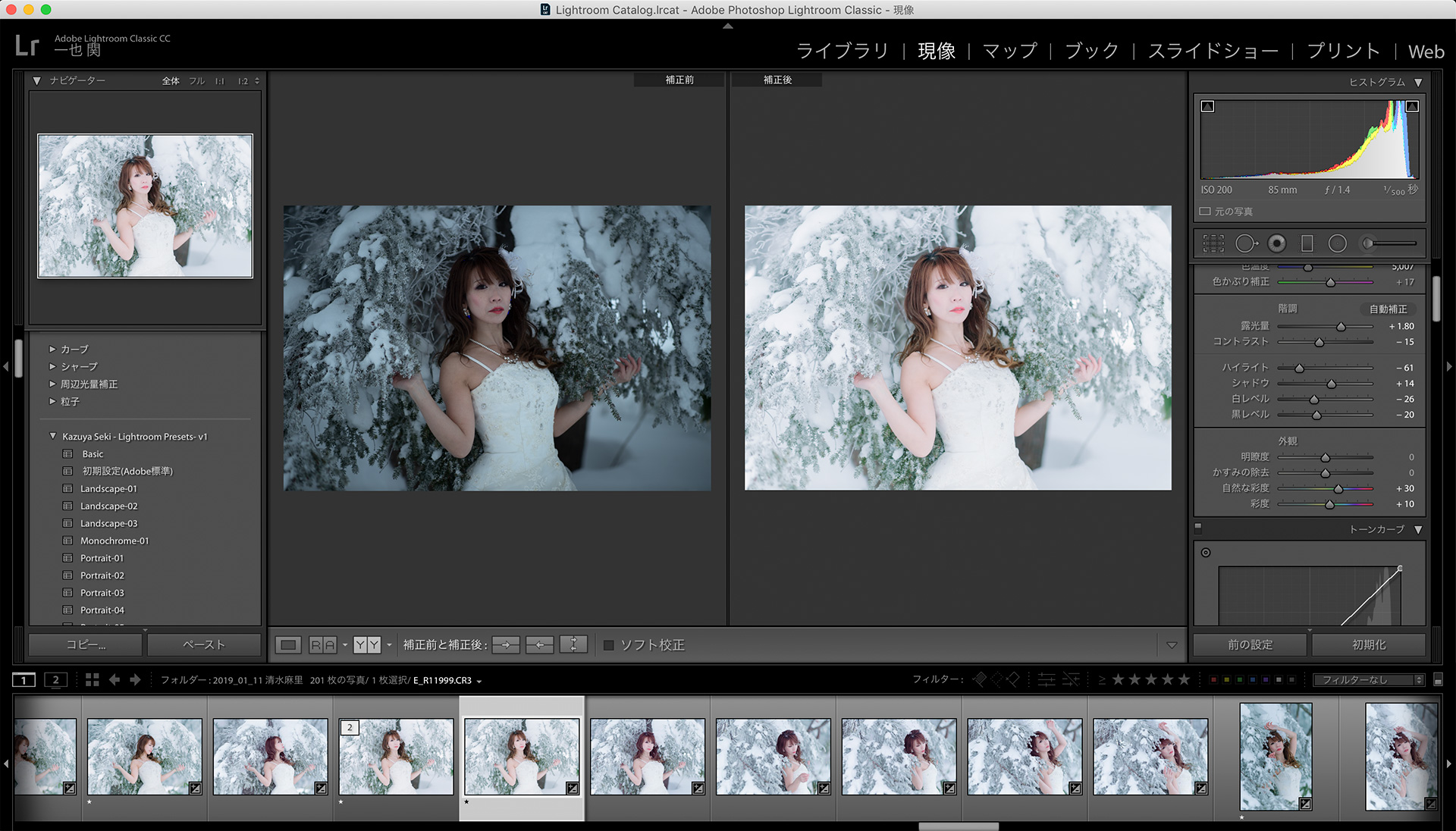The width and height of the screenshot is (1456, 831).
Task: Switch to Web module
Action: click(1426, 52)
